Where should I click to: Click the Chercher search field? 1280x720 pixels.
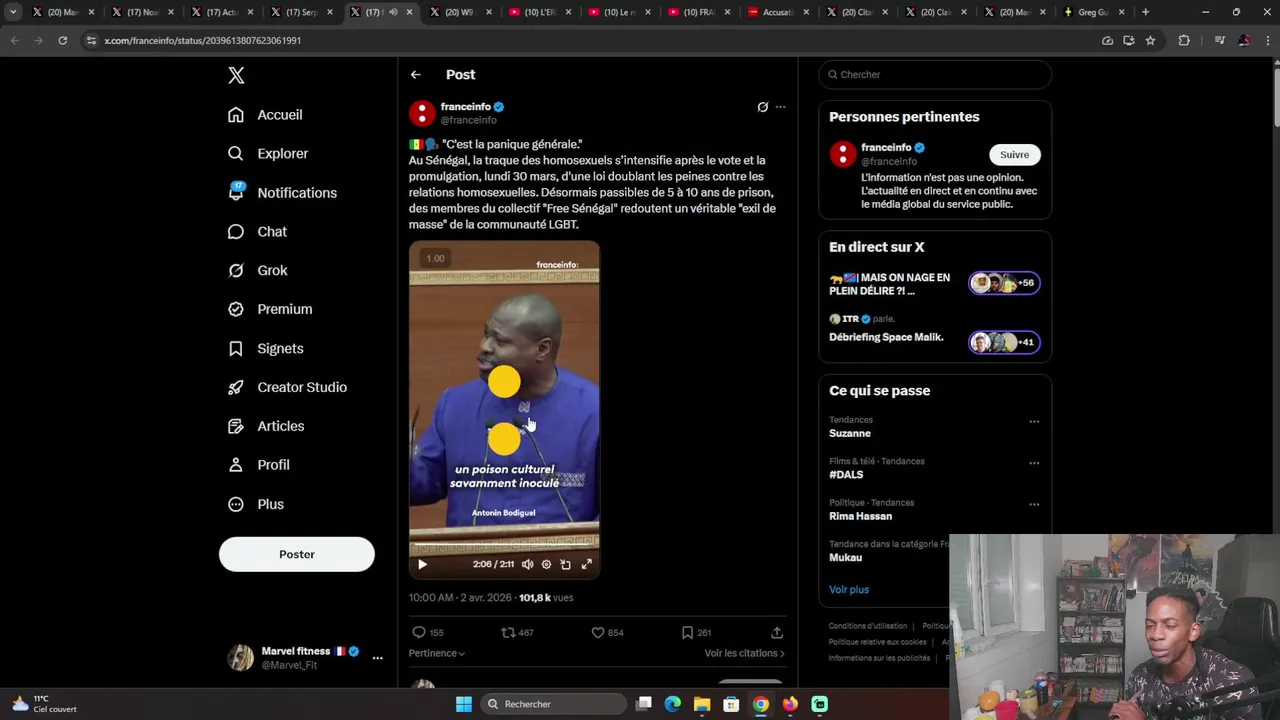[x=935, y=75]
